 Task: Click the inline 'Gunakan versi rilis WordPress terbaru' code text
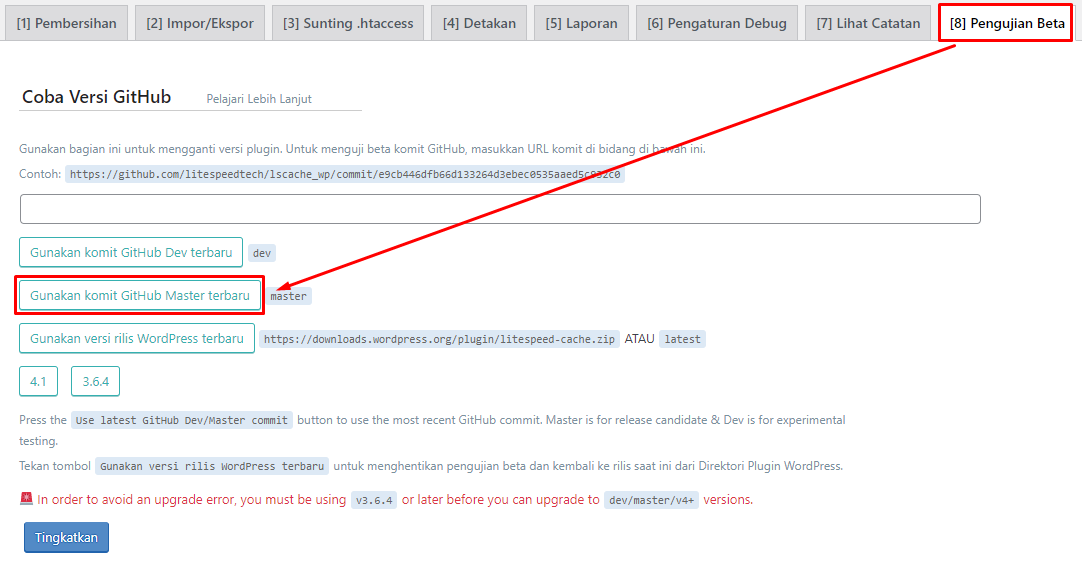[x=212, y=466]
